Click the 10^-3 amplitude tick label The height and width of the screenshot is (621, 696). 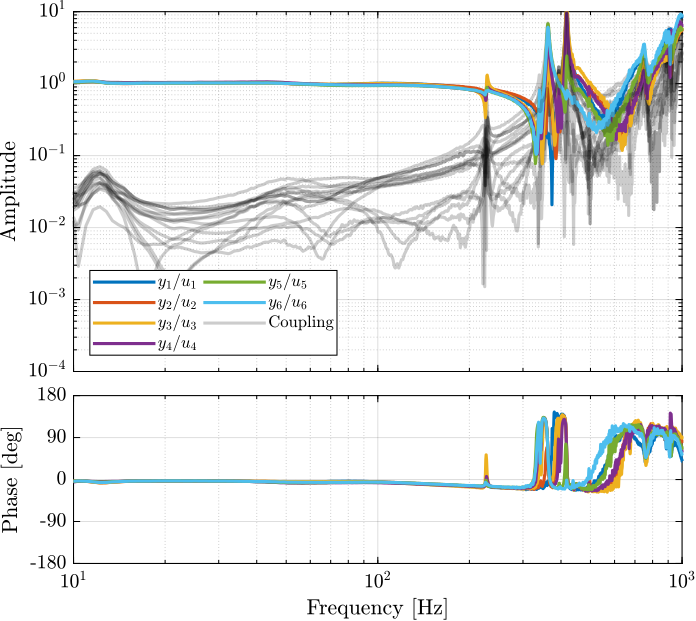coord(48,297)
